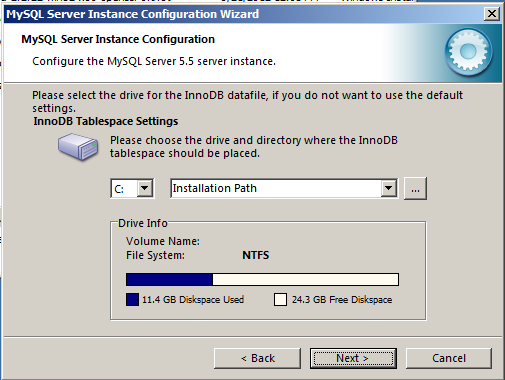The image size is (505, 380).
Task: Cancel the configuration wizard
Action: [449, 358]
